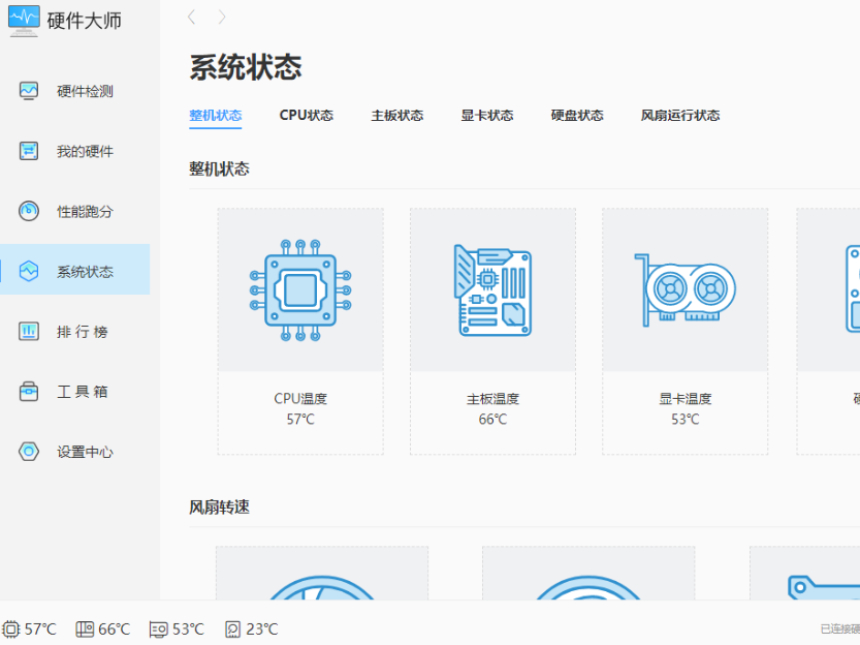Image resolution: width=860 pixels, height=645 pixels.
Task: Click the 风扇转速 section heading
Action: point(219,507)
